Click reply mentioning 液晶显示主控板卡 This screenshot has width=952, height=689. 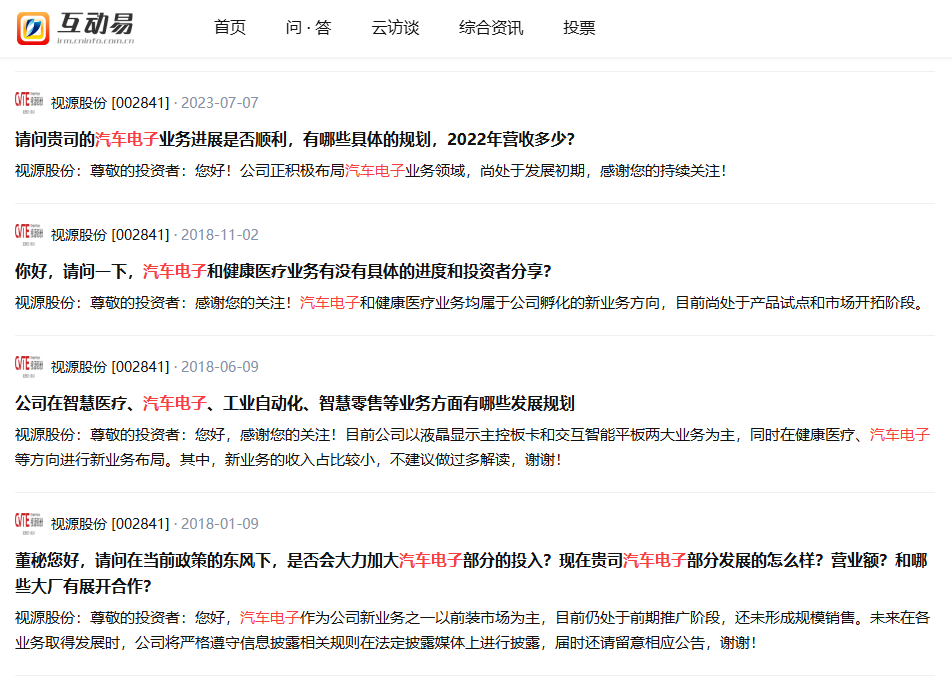[472, 447]
